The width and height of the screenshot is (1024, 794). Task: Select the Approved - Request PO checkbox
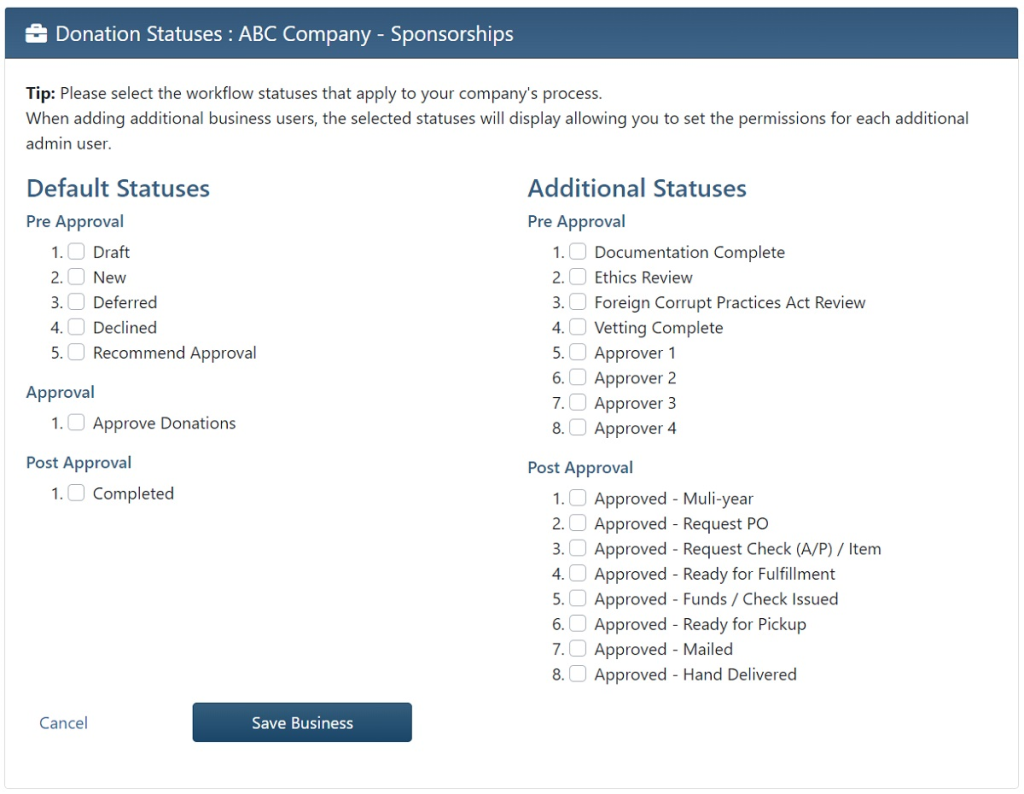click(578, 523)
